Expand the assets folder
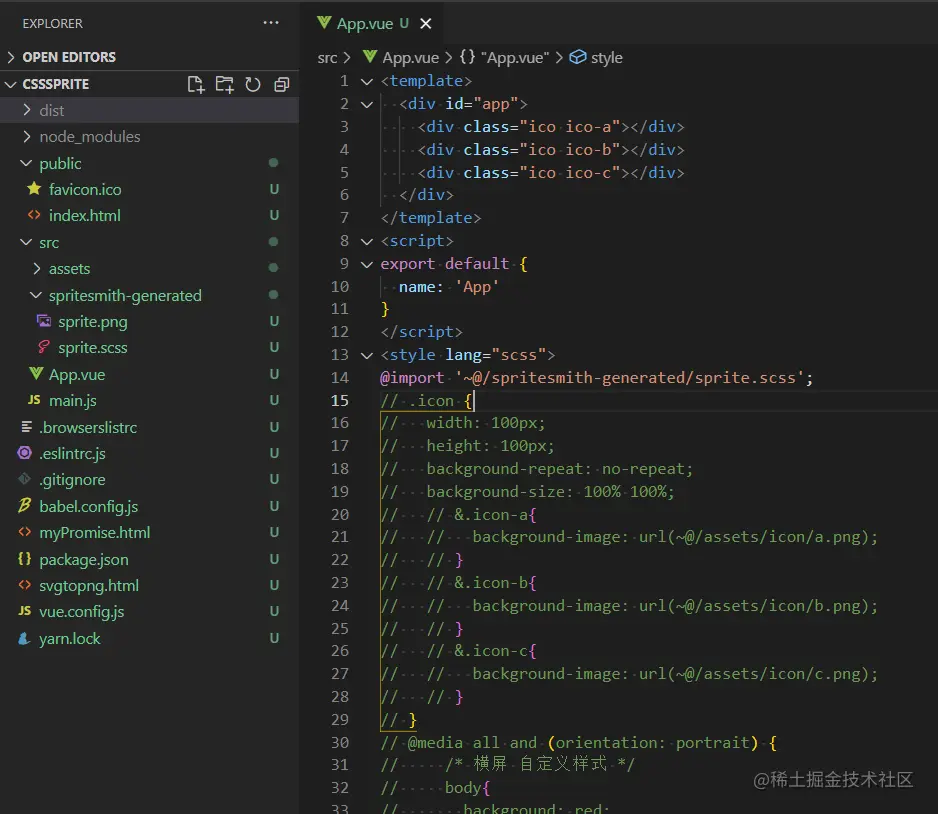Image resolution: width=938 pixels, height=814 pixels. pyautogui.click(x=150, y=269)
